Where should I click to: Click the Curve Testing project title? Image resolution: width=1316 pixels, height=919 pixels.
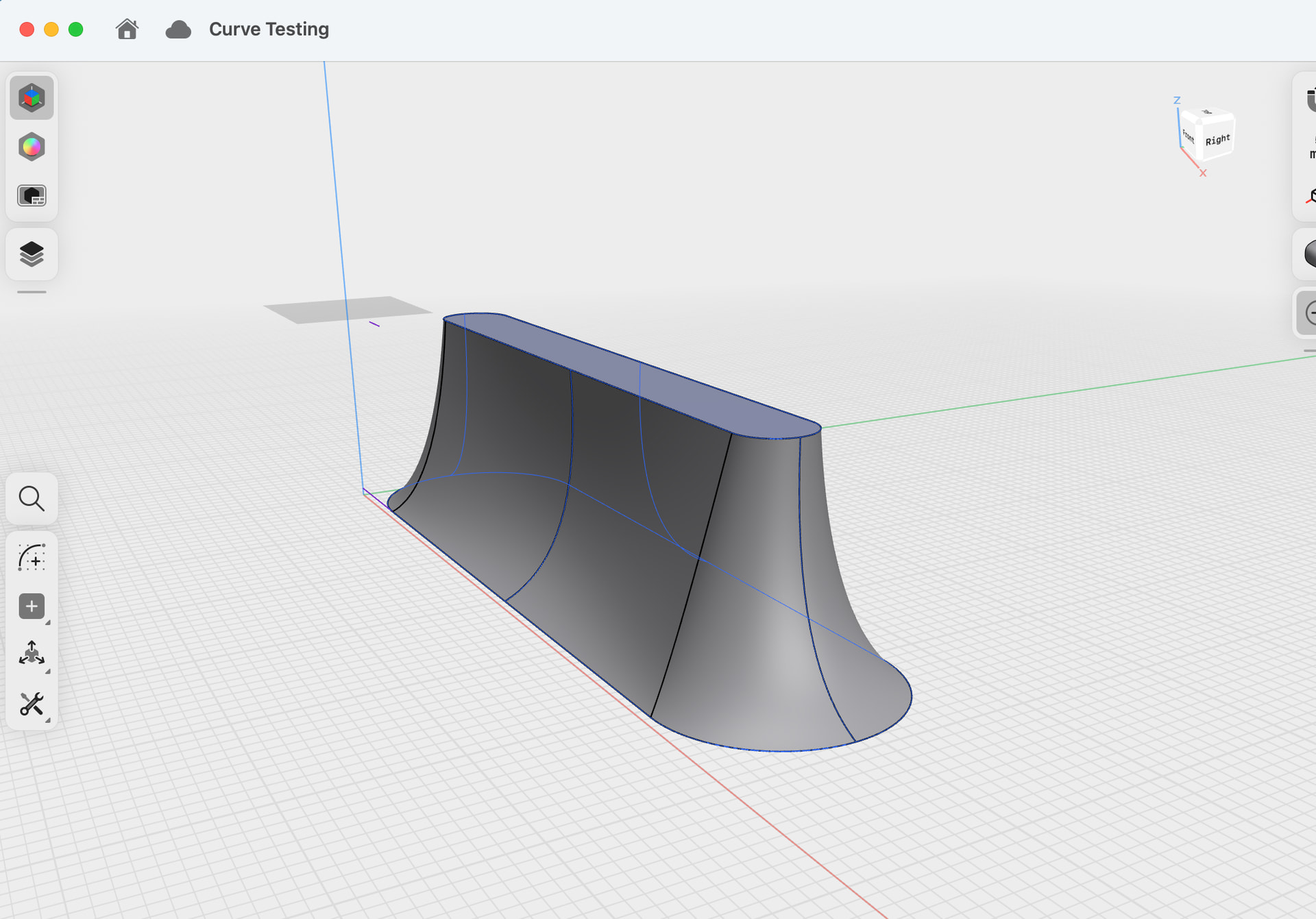(269, 29)
